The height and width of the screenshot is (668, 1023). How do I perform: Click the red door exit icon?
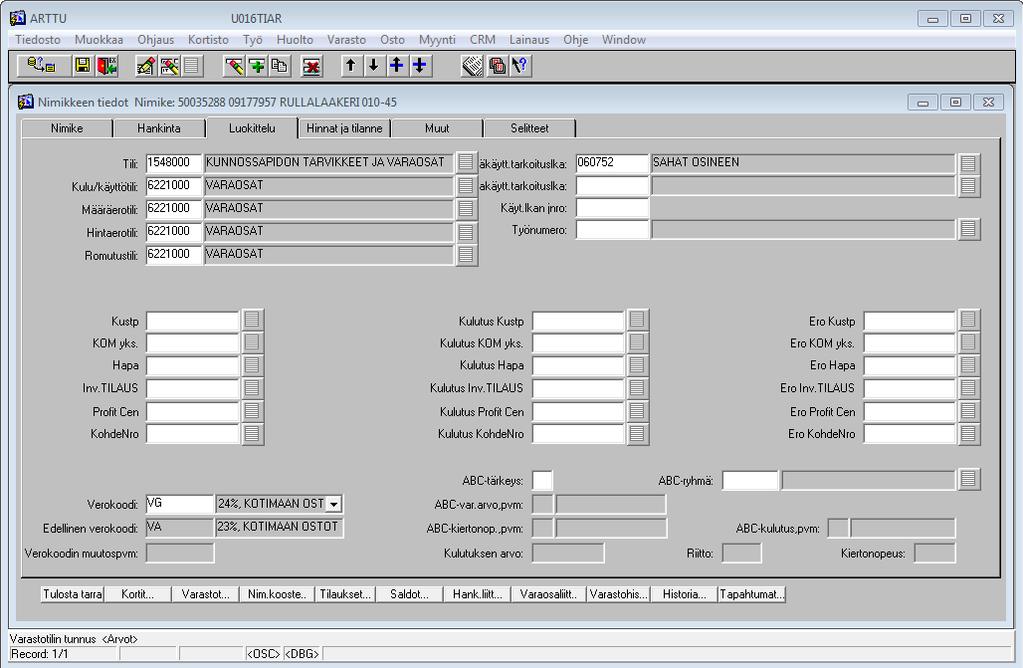106,66
